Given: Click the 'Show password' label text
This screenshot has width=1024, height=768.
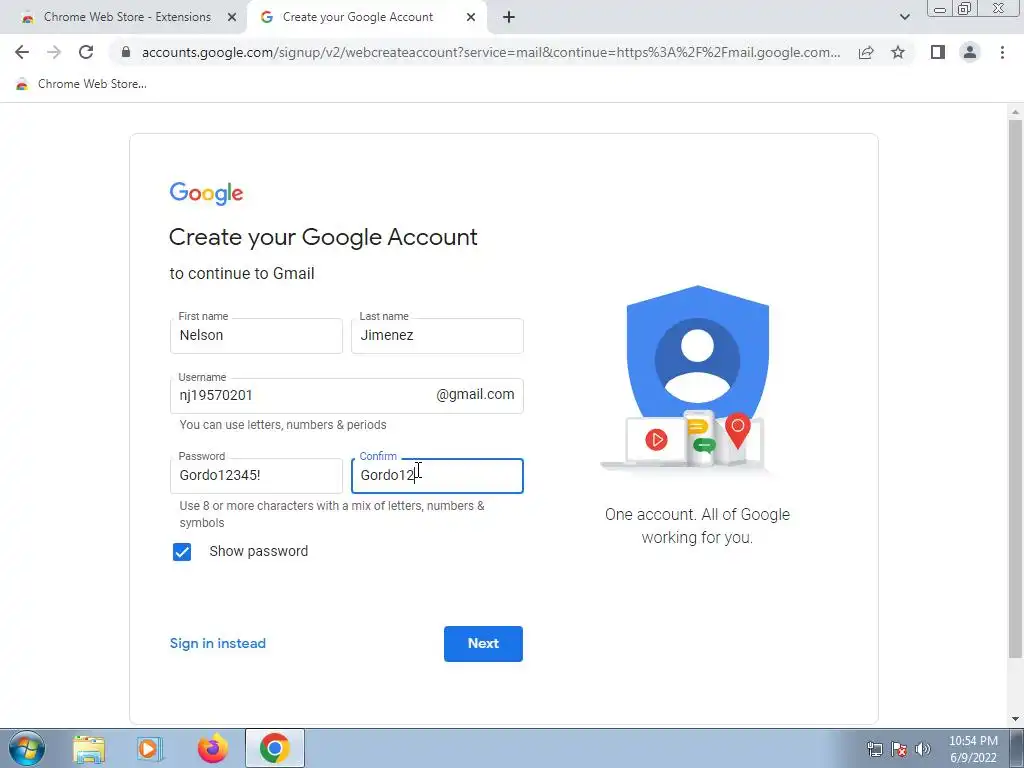Looking at the screenshot, I should pos(259,551).
